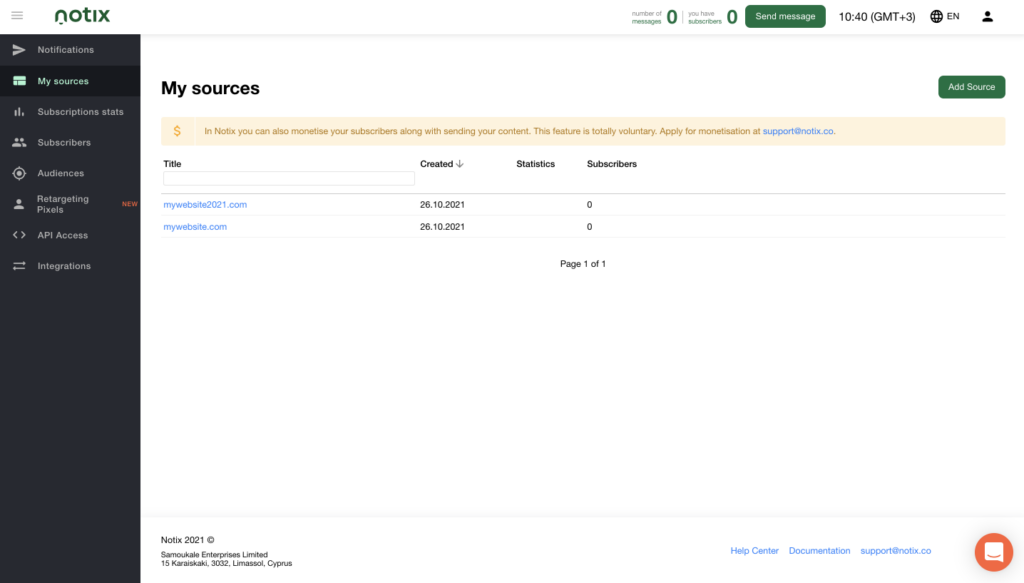This screenshot has width=1024, height=583.
Task: Open Retargeting Pixels in sidebar
Action: [x=63, y=204]
